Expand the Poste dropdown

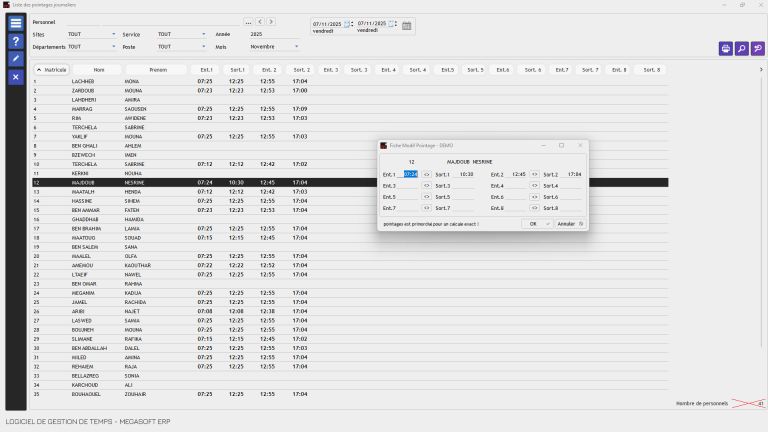tap(204, 47)
